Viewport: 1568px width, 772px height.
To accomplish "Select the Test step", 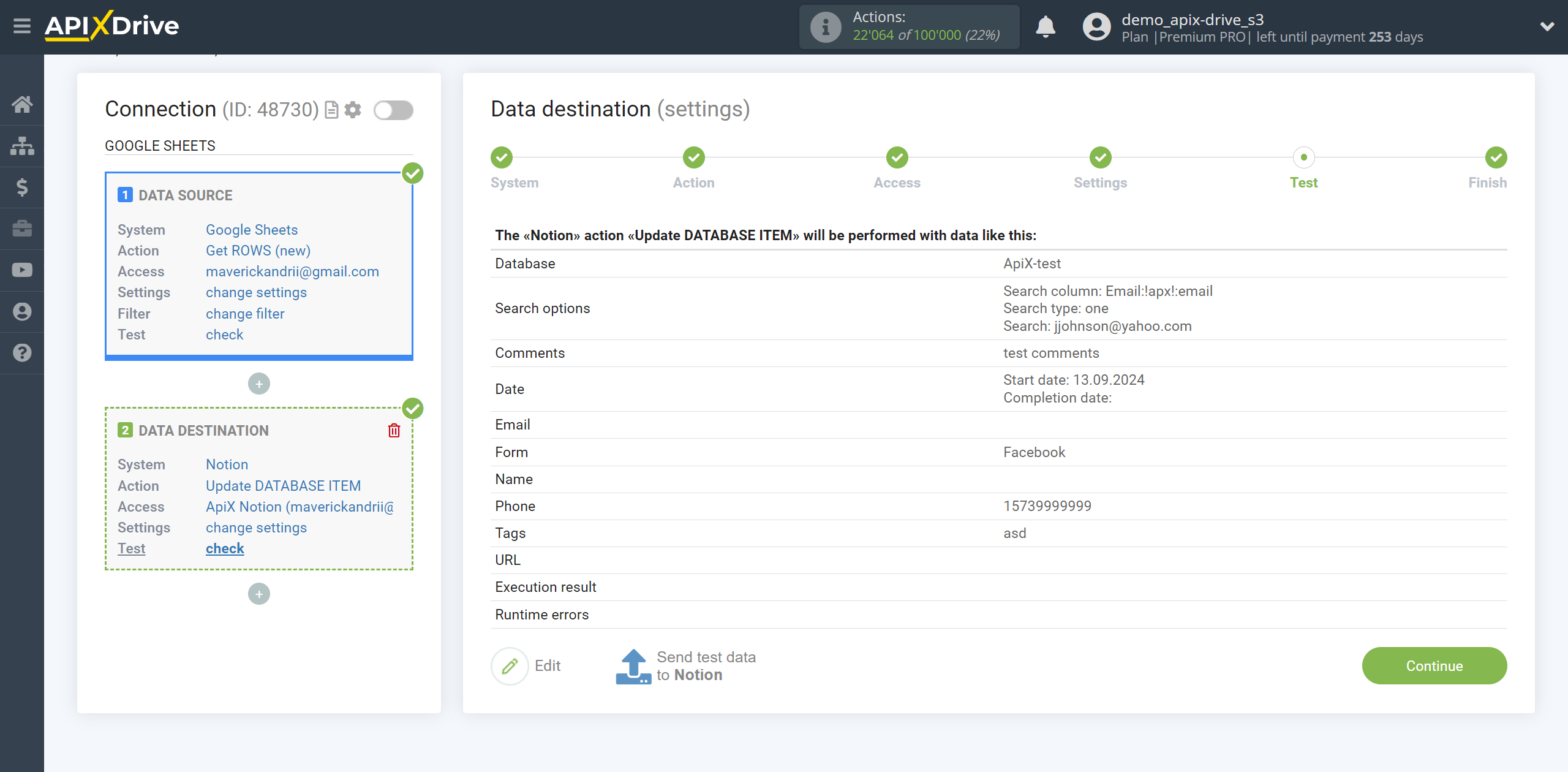I will click(x=1303, y=157).
